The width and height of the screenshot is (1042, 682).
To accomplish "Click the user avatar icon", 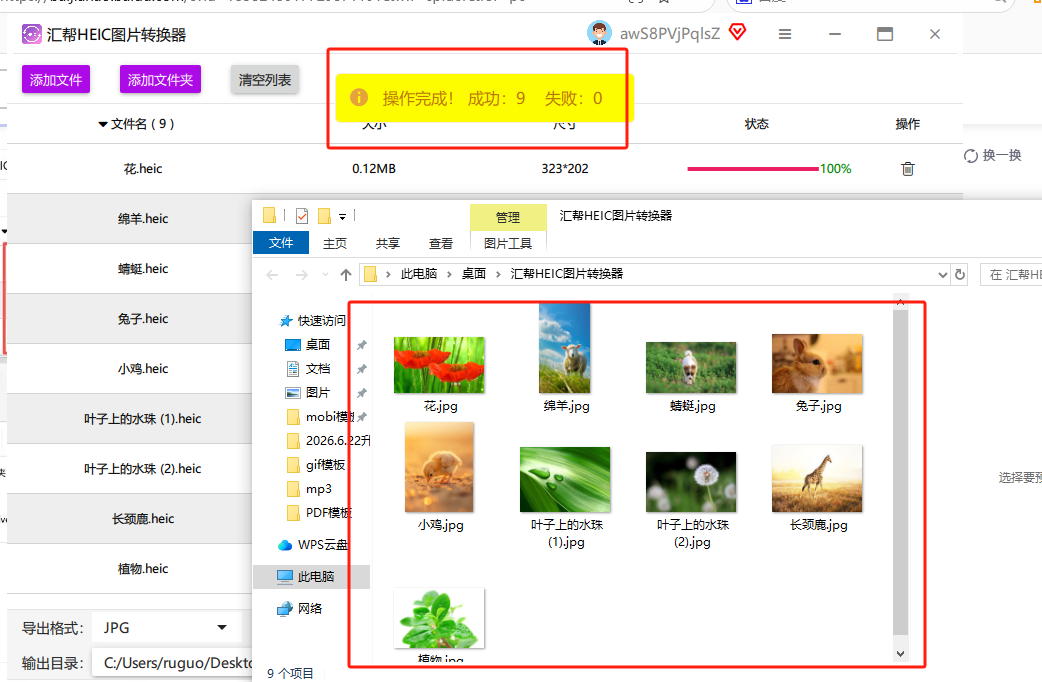I will click(x=599, y=33).
